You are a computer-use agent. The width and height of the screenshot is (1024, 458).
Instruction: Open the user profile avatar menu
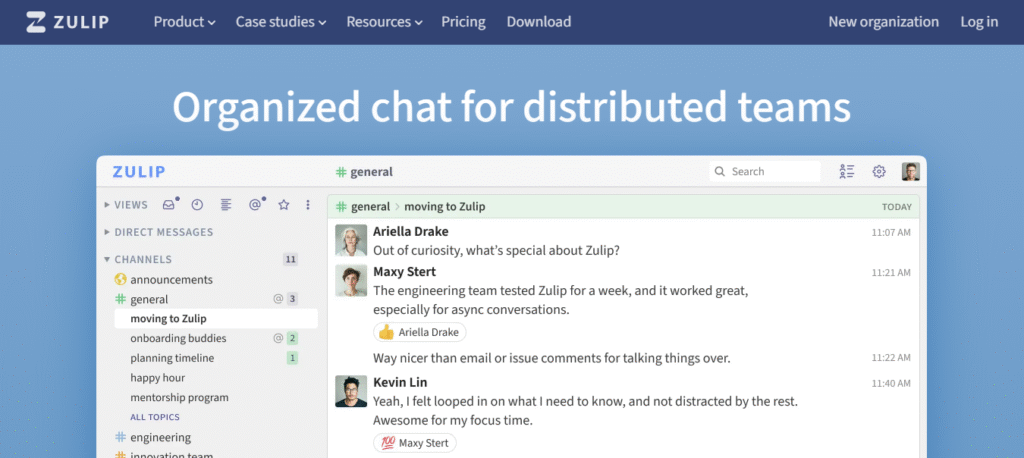point(910,172)
